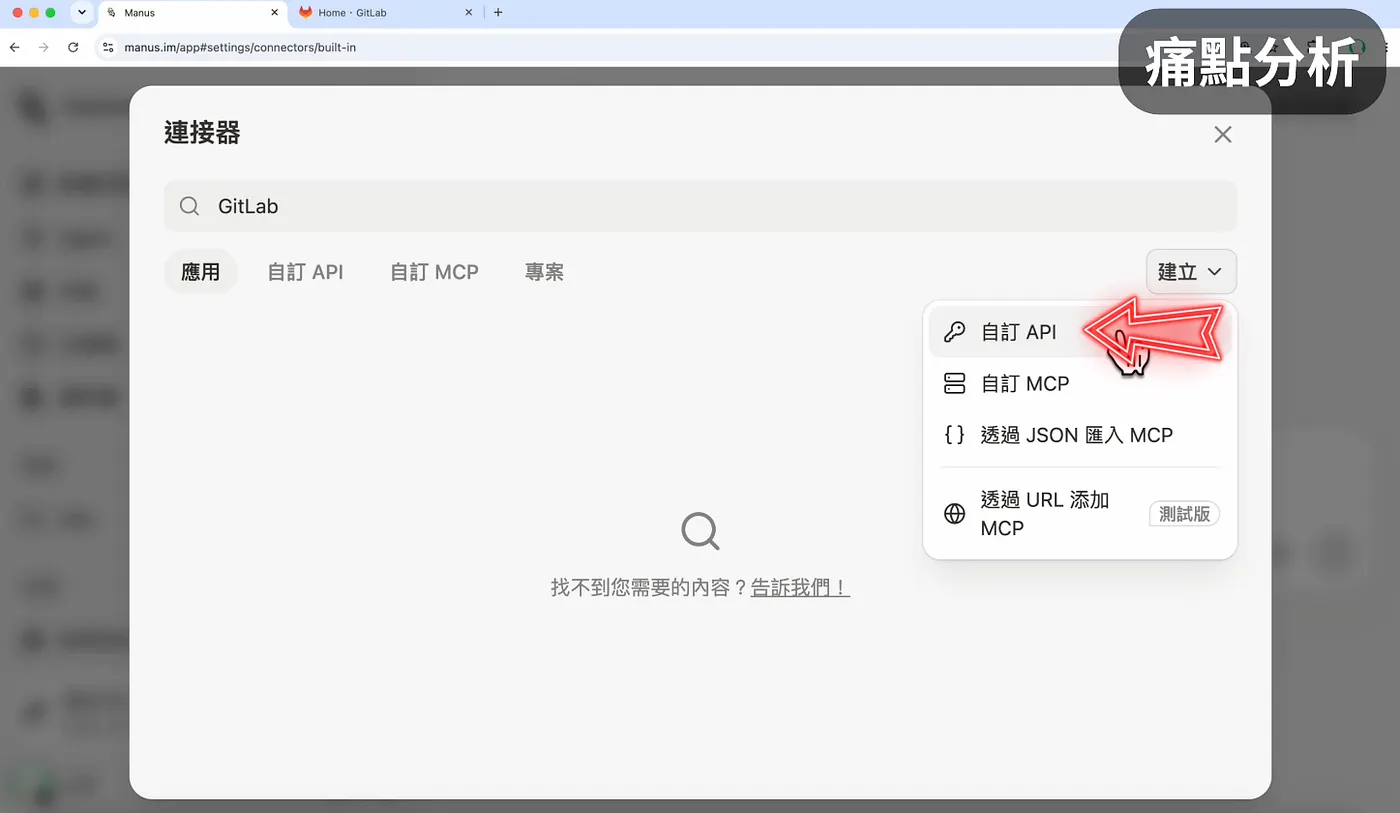
Task: Click the braces icon for JSON import
Action: [x=955, y=435]
